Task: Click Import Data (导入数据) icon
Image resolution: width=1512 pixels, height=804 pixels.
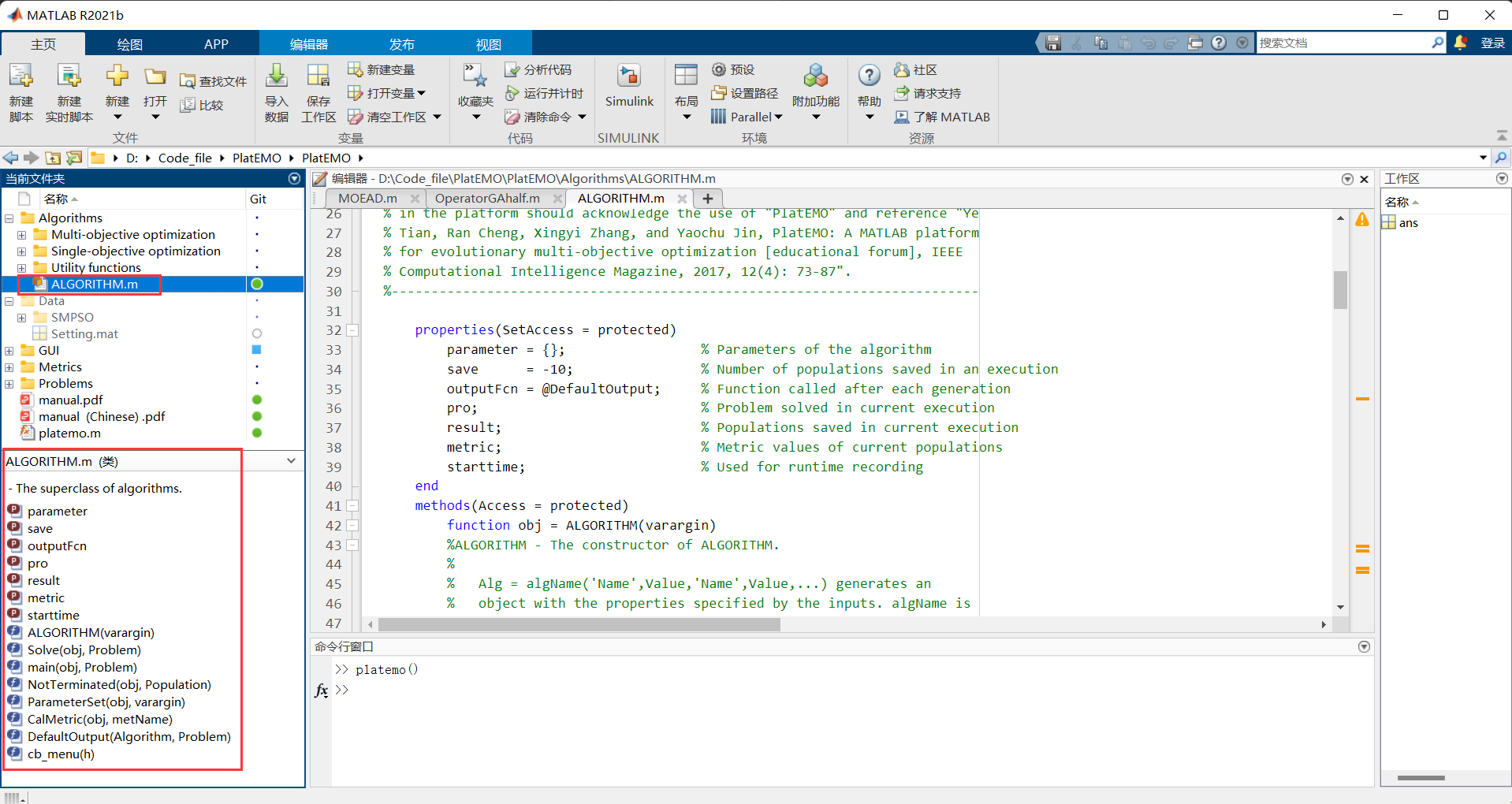Action: tap(277, 76)
